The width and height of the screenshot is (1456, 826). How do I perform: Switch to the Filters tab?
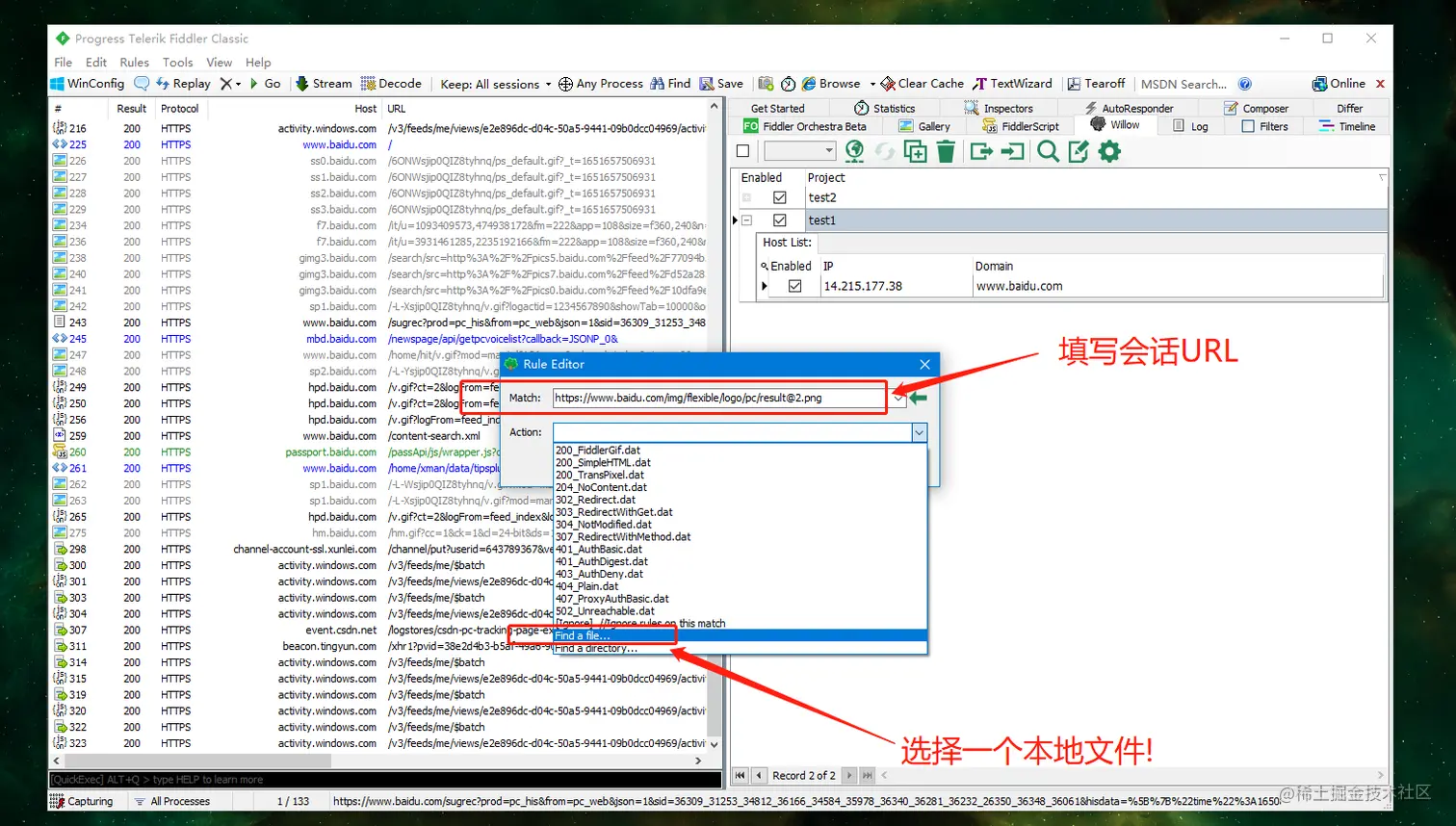point(1264,126)
